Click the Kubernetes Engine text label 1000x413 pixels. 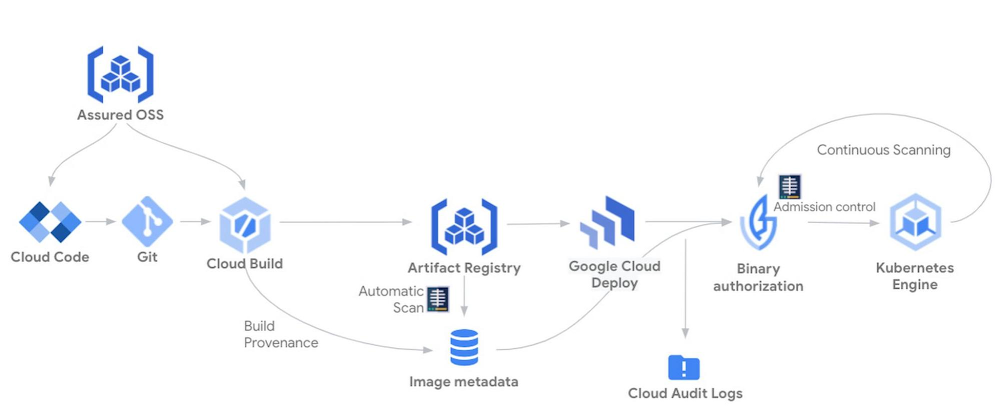914,276
